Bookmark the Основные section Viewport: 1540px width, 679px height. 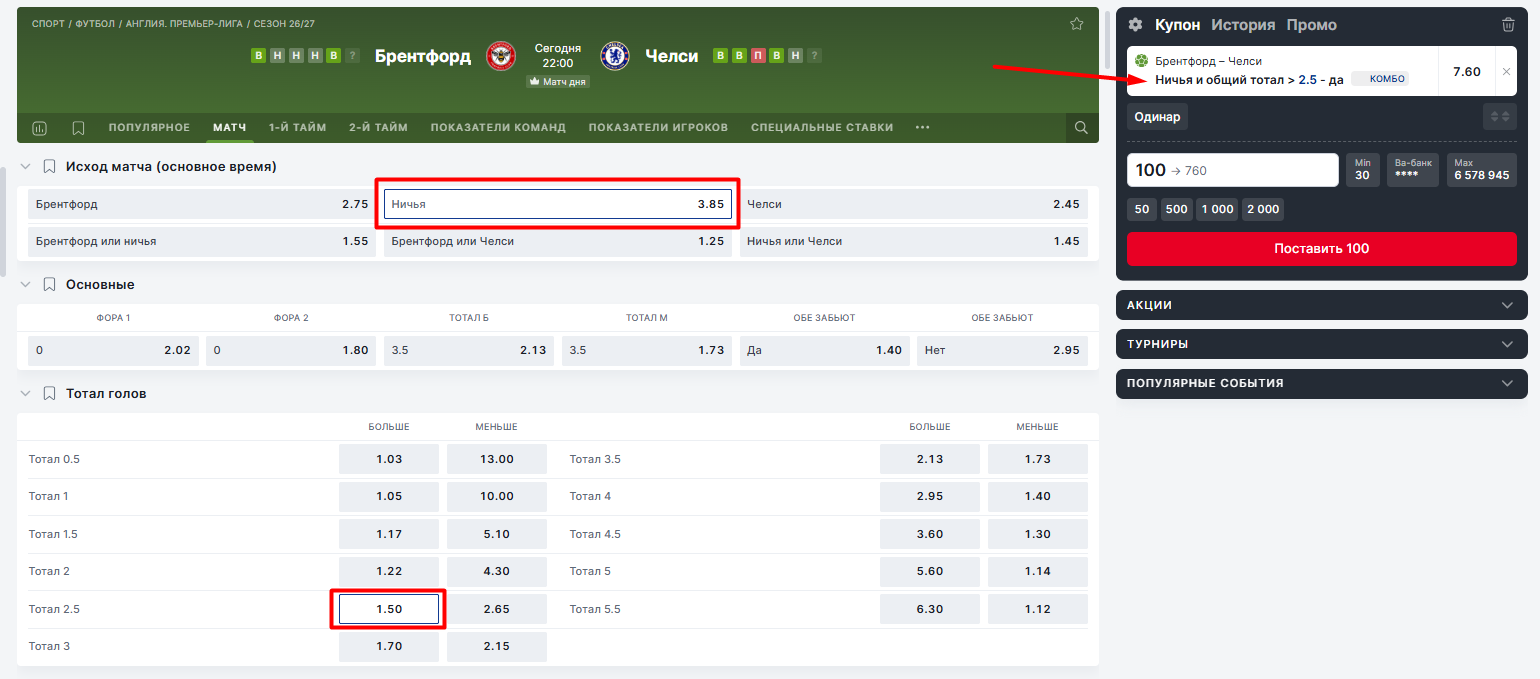tap(49, 284)
